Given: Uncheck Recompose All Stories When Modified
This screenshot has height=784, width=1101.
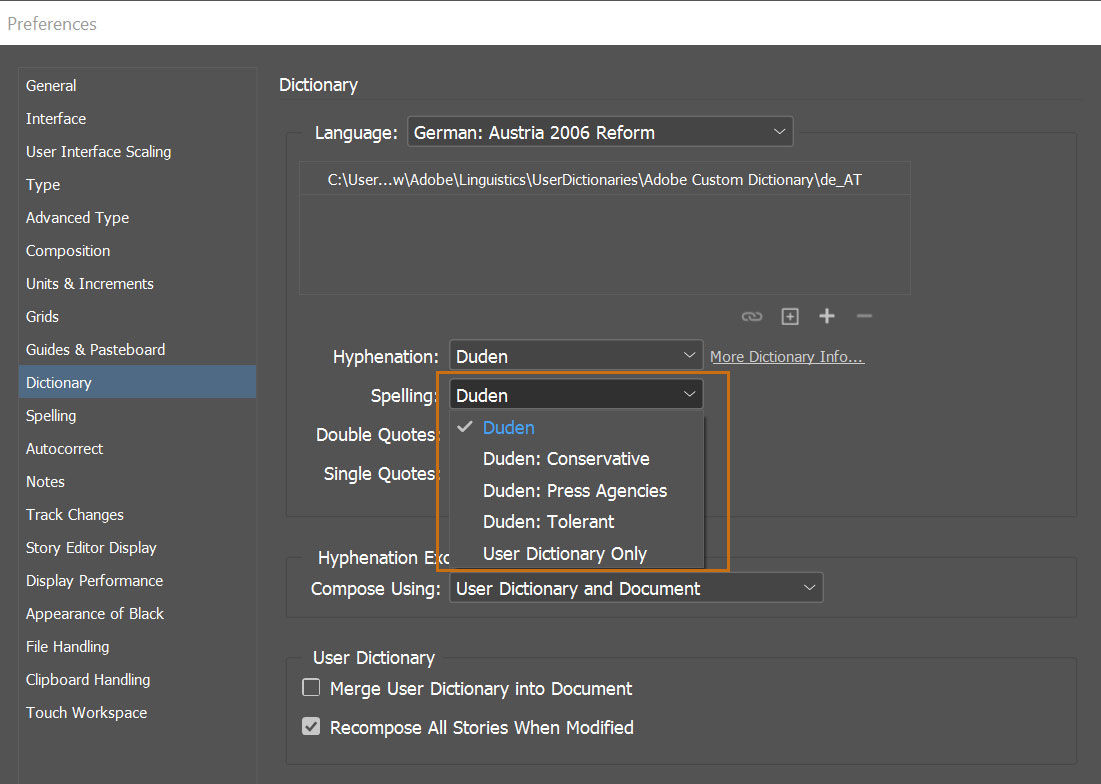Looking at the screenshot, I should [x=312, y=727].
